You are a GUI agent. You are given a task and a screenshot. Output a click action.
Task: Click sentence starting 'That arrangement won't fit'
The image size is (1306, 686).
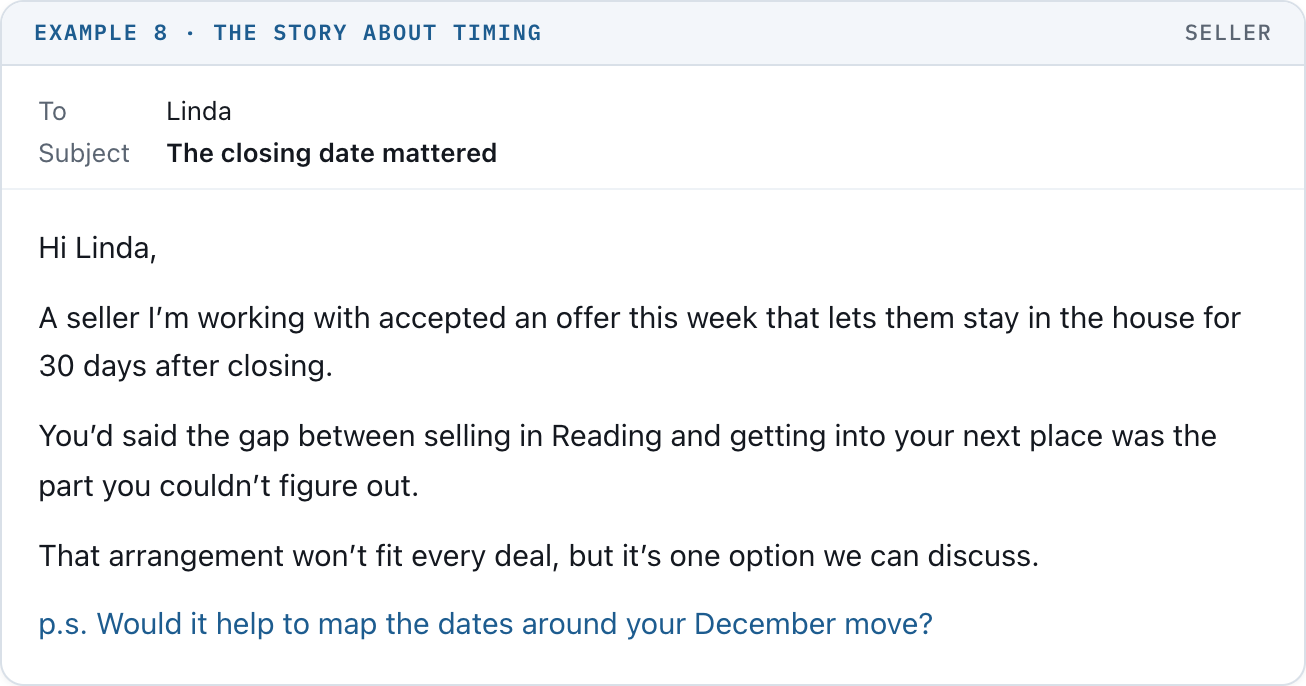(539, 555)
